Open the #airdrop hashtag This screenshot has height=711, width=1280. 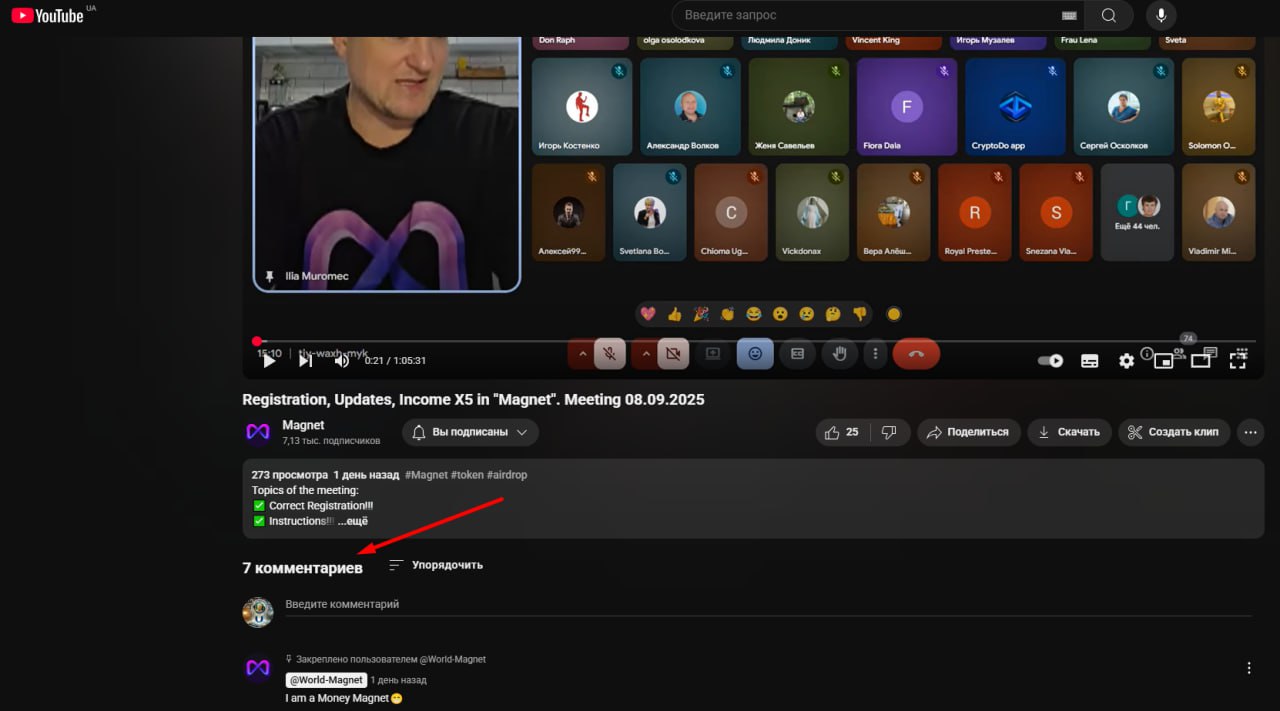click(x=507, y=475)
